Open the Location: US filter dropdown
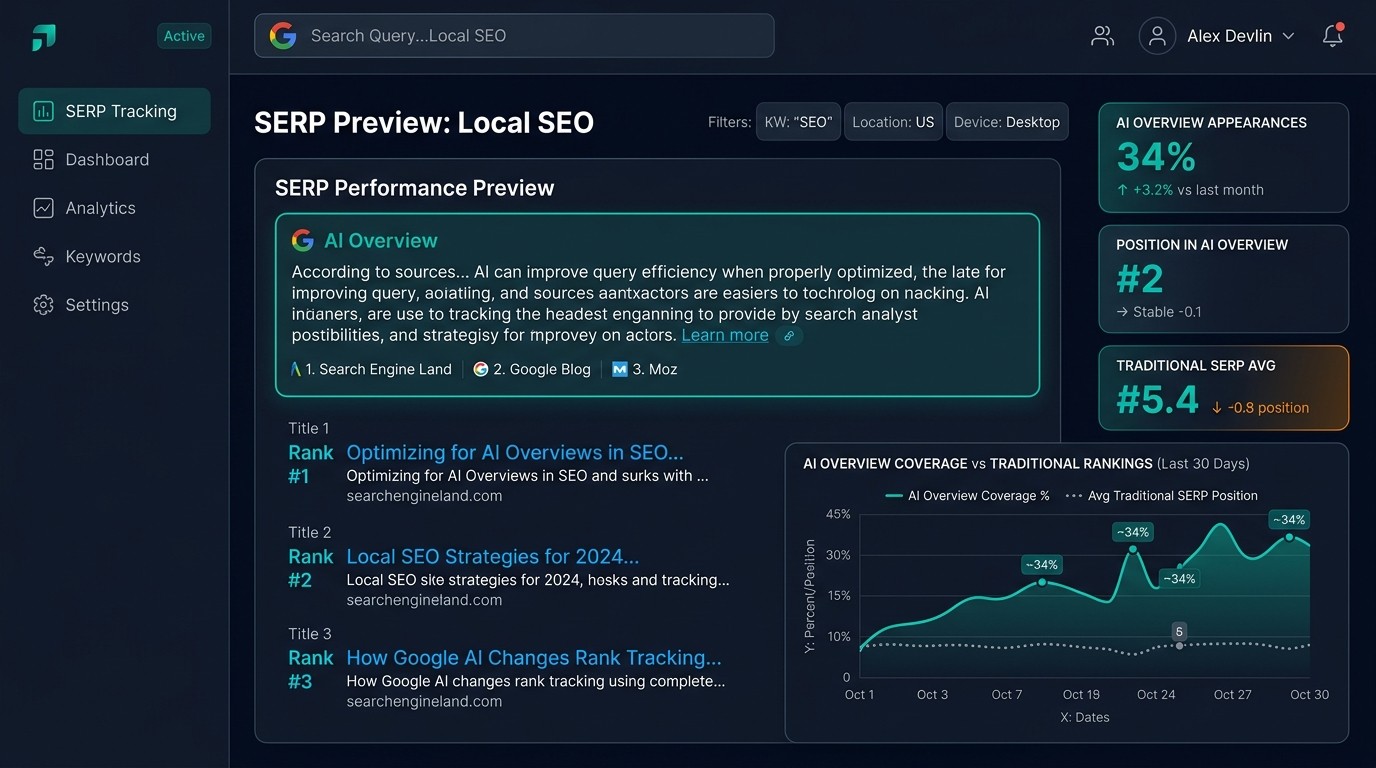 coord(893,121)
